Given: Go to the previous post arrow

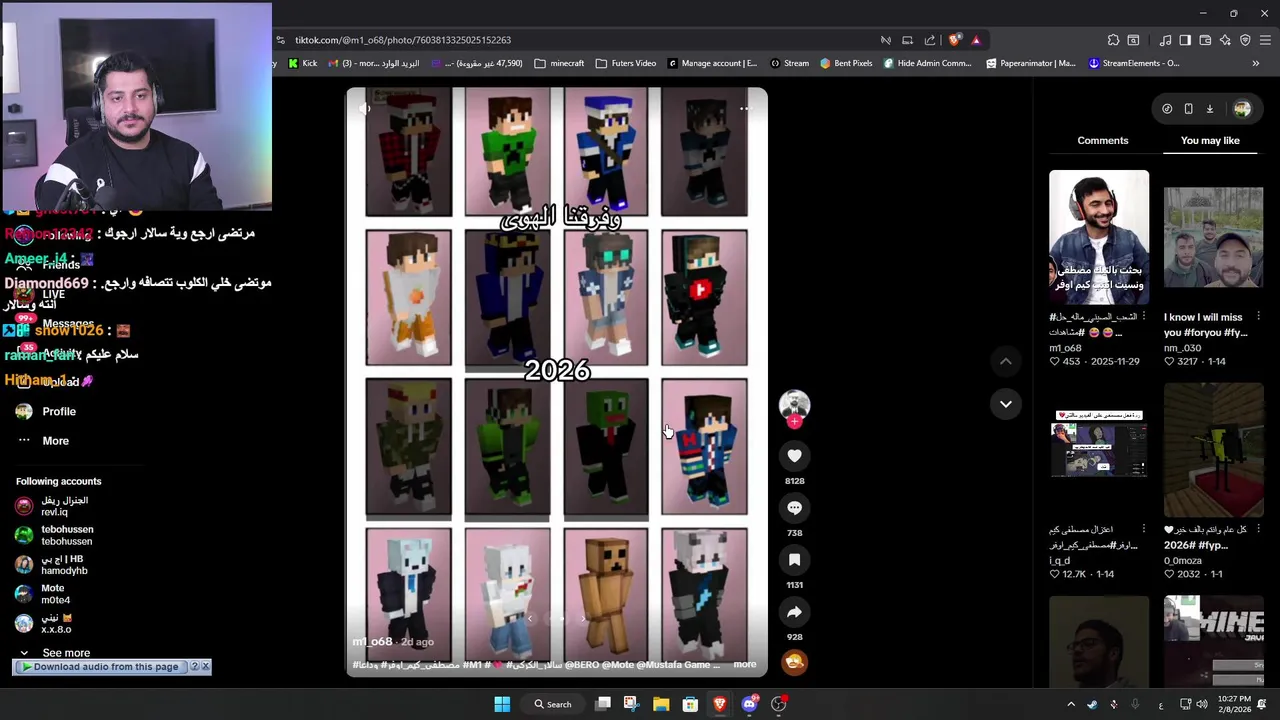Looking at the screenshot, I should click(1006, 361).
